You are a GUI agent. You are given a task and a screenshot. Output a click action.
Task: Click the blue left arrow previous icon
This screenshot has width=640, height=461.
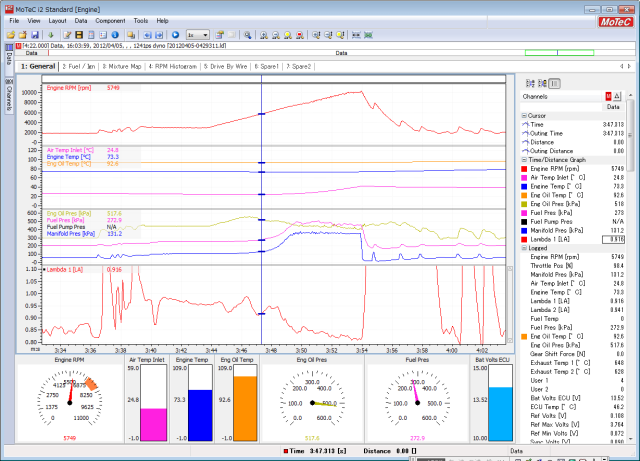point(147,35)
